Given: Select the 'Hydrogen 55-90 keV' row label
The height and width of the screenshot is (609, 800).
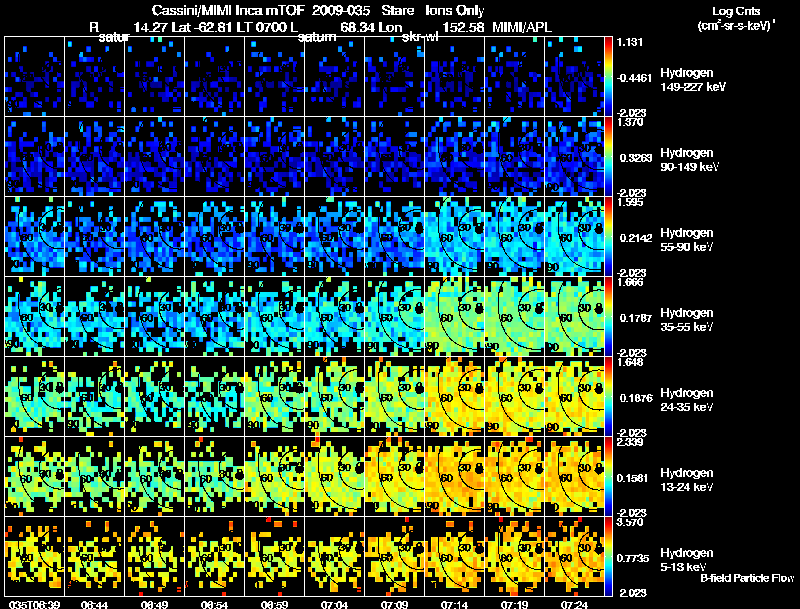Looking at the screenshot, I should [687, 240].
